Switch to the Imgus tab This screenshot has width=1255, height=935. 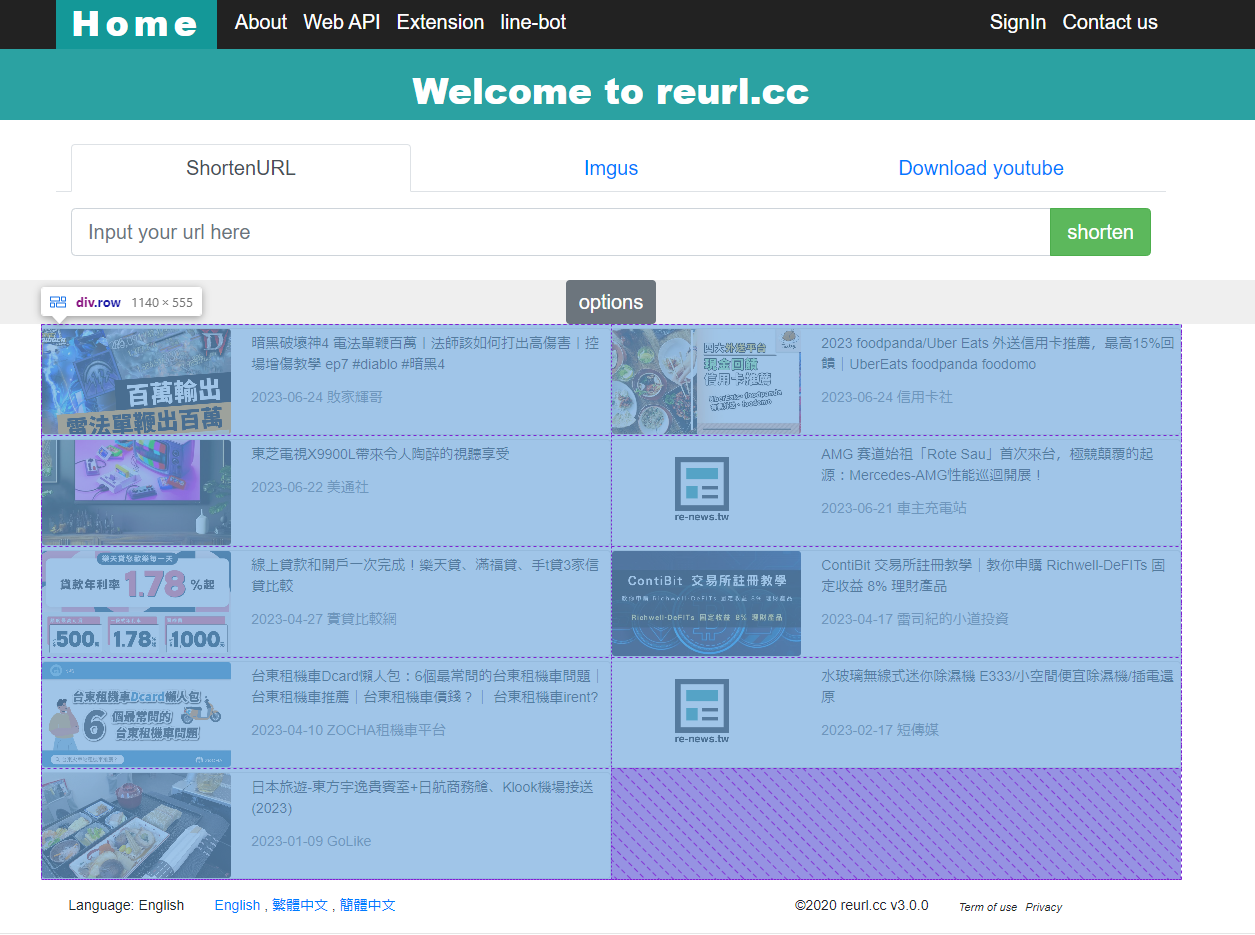pos(611,168)
